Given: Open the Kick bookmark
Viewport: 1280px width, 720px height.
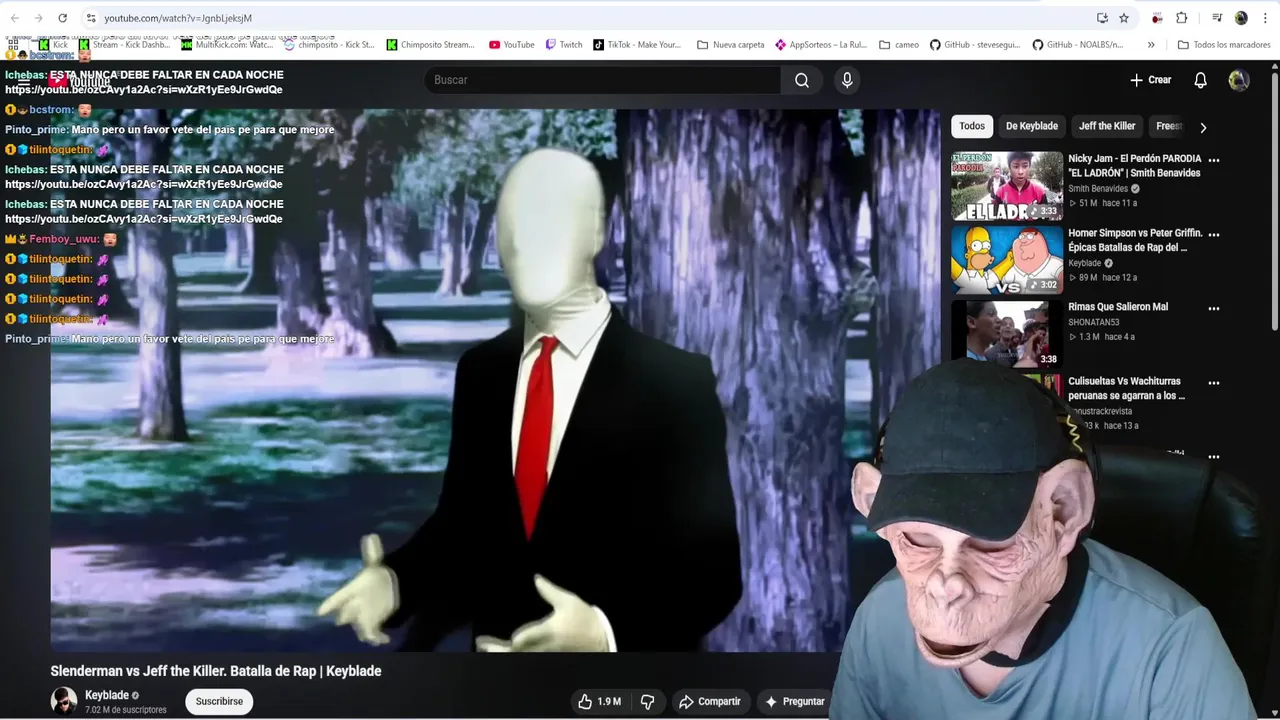Looking at the screenshot, I should [53, 44].
